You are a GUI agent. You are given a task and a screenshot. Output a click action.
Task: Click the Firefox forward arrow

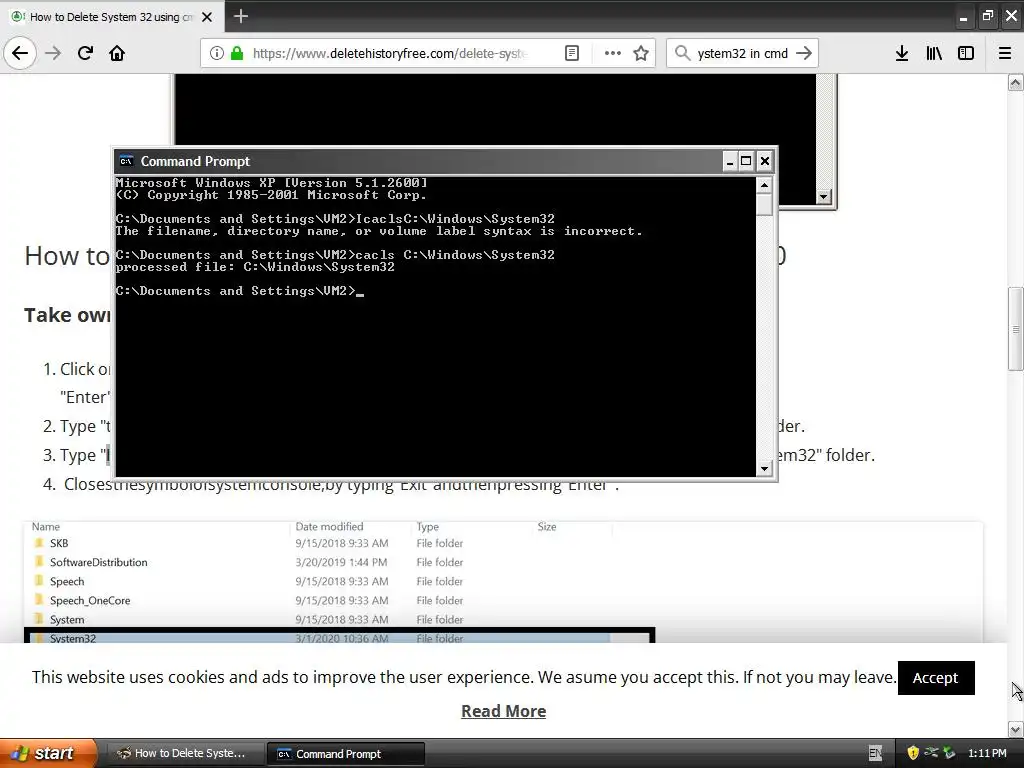pos(53,53)
